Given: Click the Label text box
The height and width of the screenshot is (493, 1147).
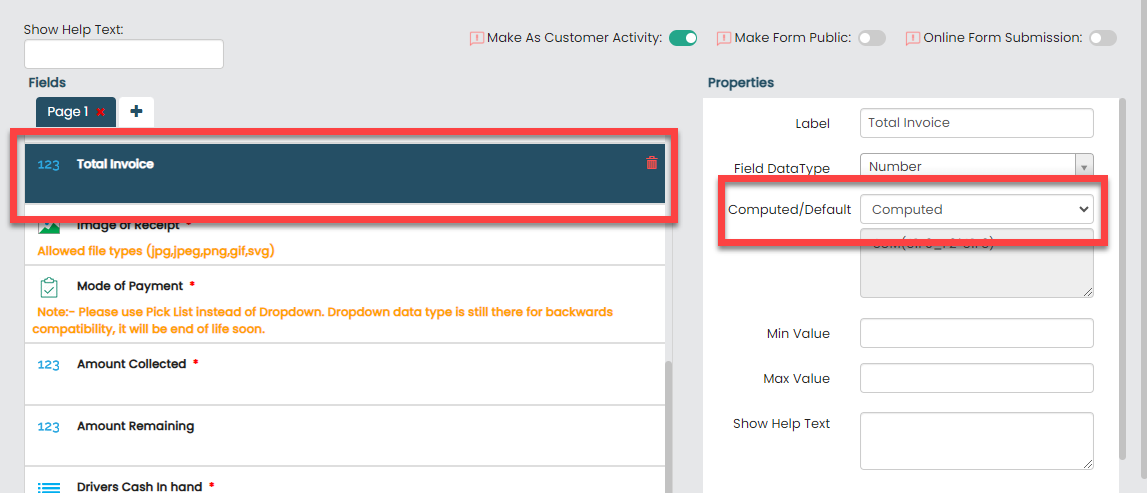Looking at the screenshot, I should pos(976,123).
